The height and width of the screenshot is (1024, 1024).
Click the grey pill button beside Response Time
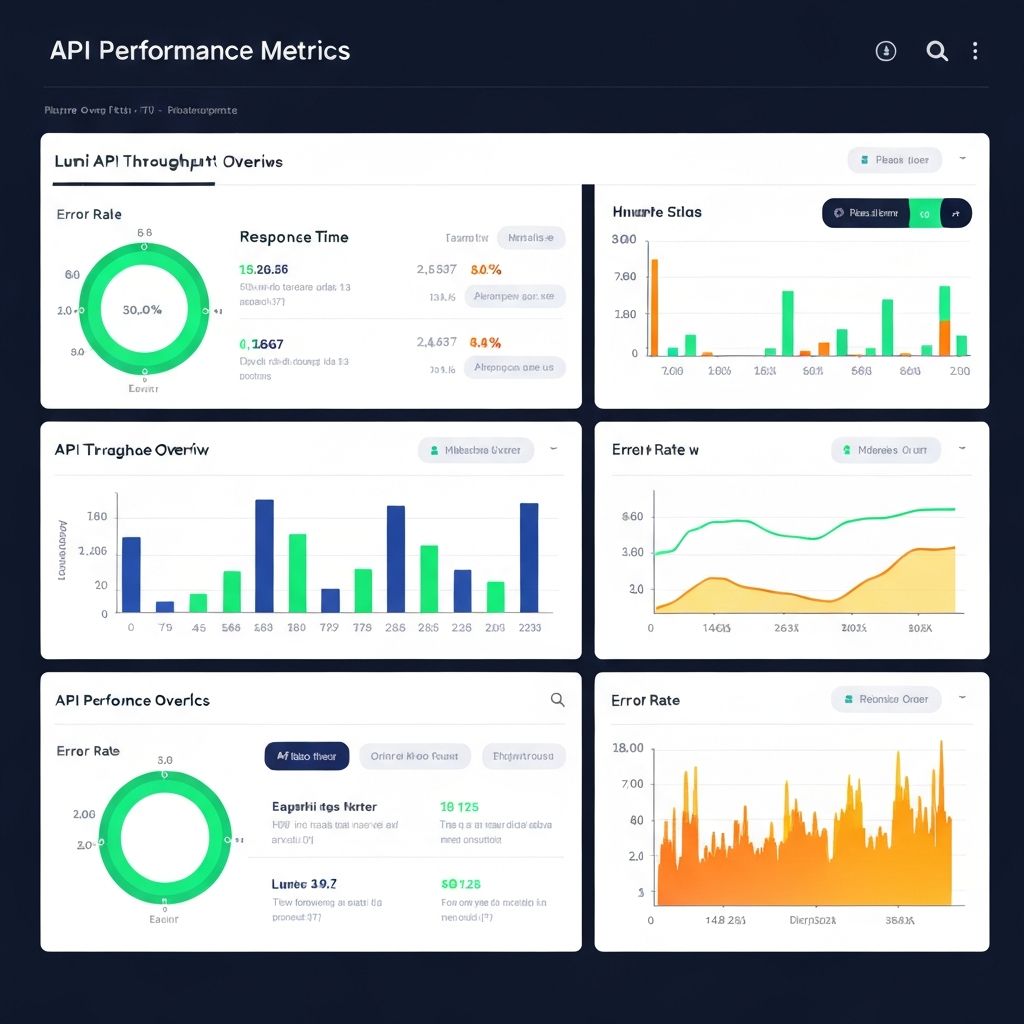pyautogui.click(x=531, y=238)
